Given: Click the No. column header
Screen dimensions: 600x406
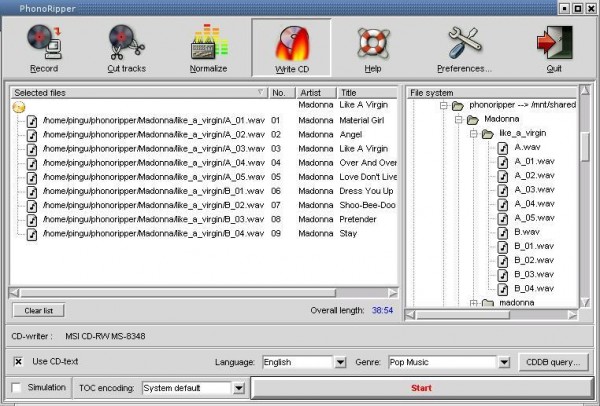Looking at the screenshot, I should (282, 93).
